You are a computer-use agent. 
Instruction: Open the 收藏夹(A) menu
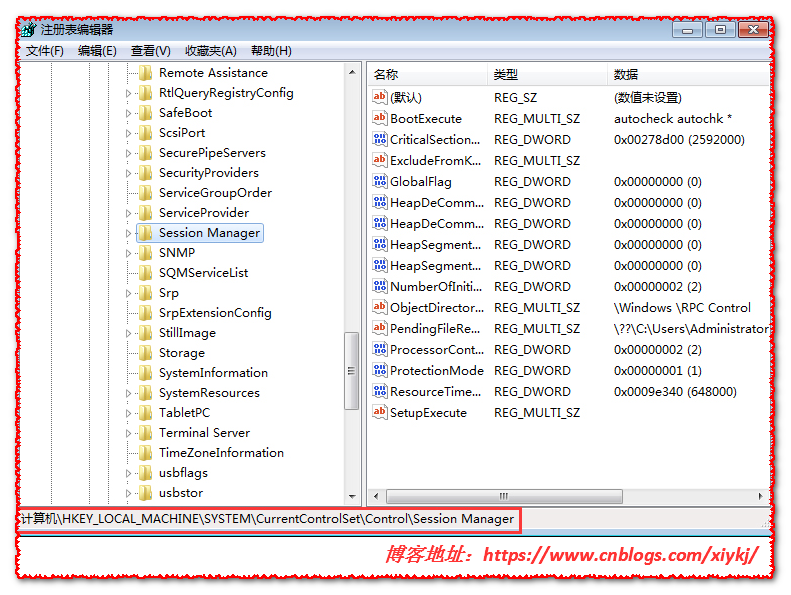tap(211, 51)
